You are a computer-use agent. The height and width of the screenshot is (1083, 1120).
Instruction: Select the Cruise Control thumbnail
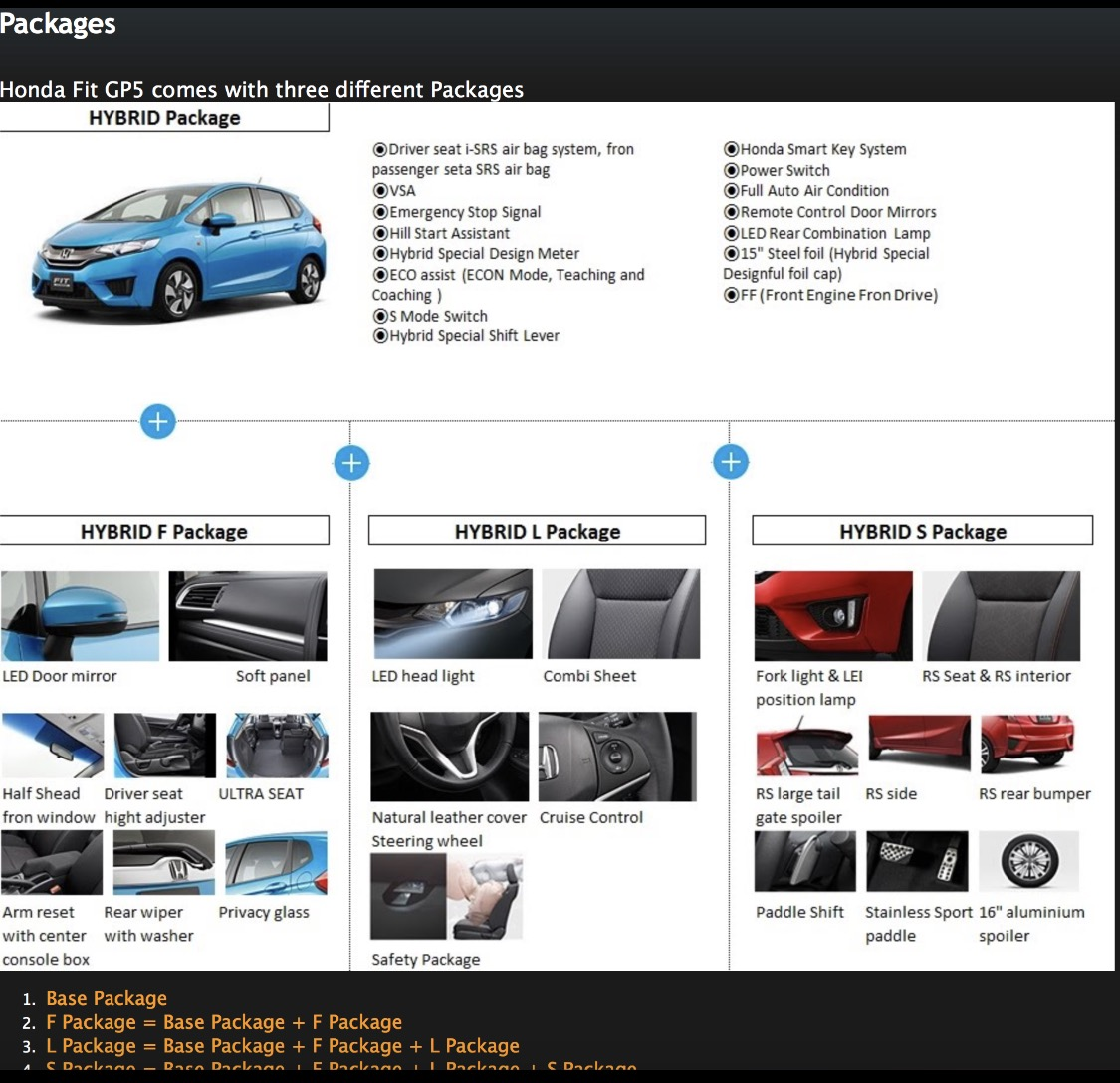[x=618, y=757]
